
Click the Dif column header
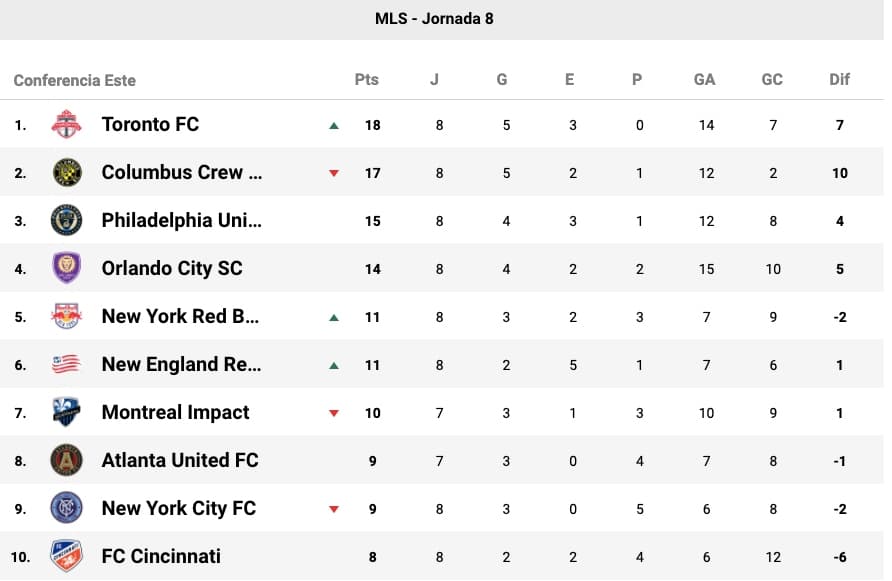(x=839, y=80)
